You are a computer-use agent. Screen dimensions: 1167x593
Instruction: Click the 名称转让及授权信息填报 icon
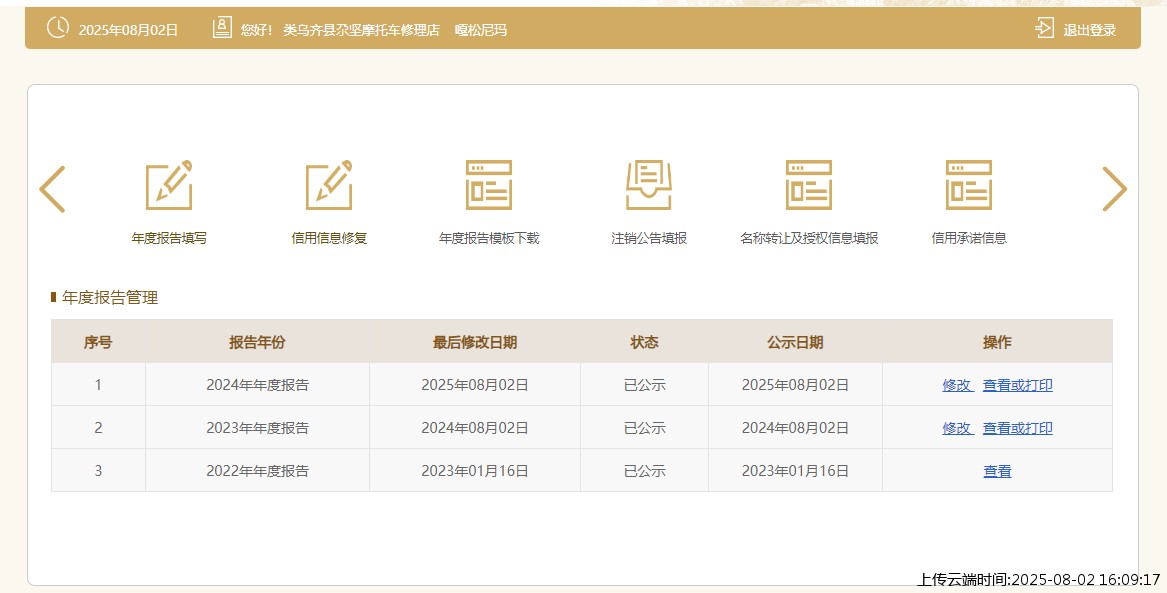809,185
